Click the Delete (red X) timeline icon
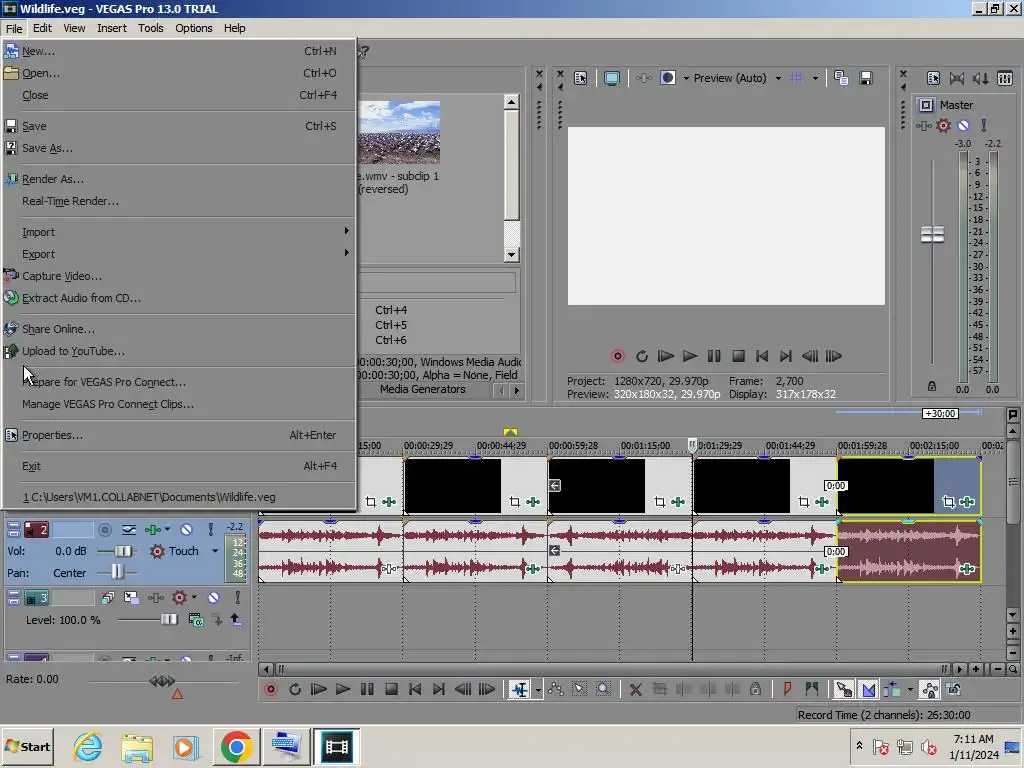The height and width of the screenshot is (768, 1024). pos(635,690)
